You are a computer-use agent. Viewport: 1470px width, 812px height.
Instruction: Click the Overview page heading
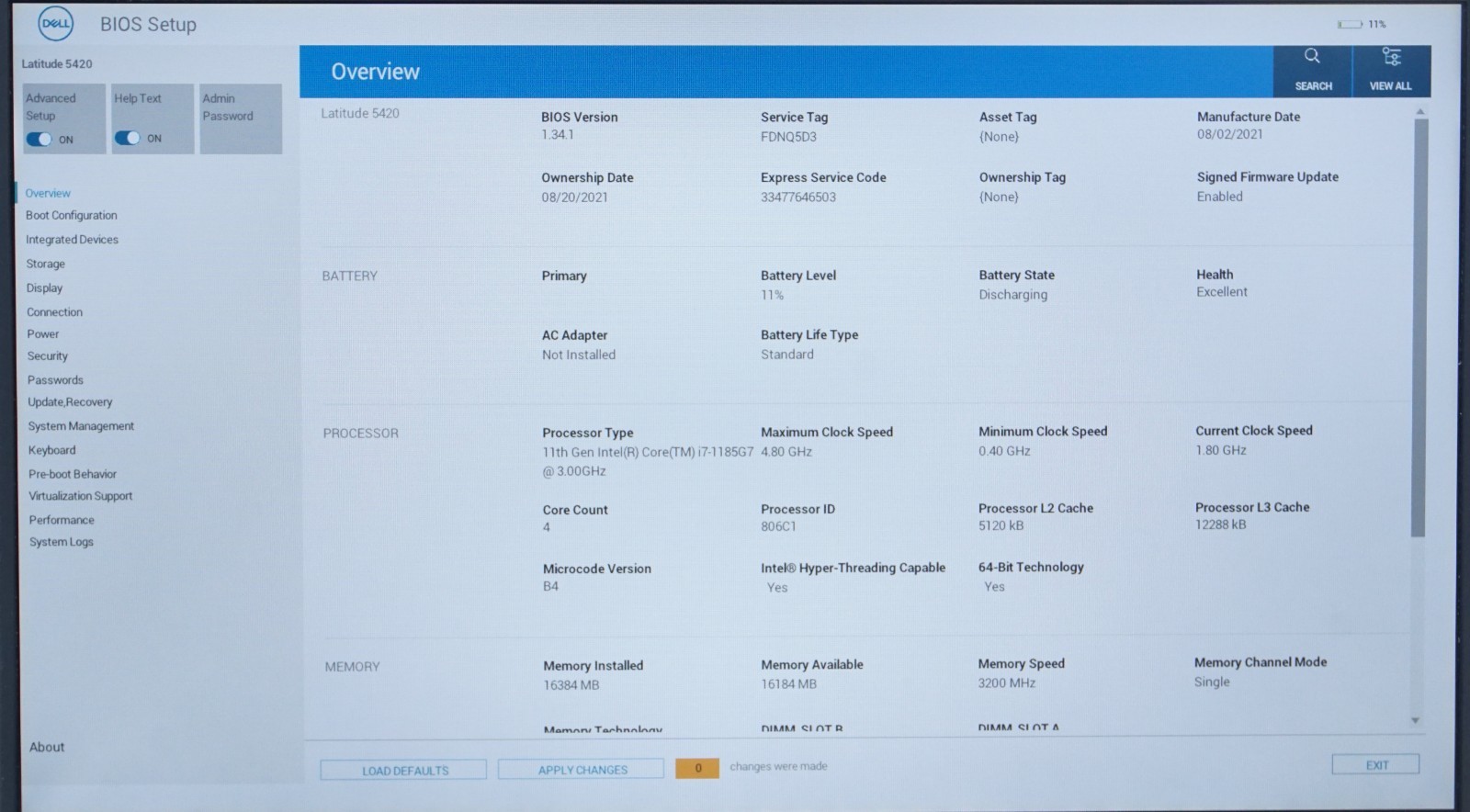click(375, 72)
